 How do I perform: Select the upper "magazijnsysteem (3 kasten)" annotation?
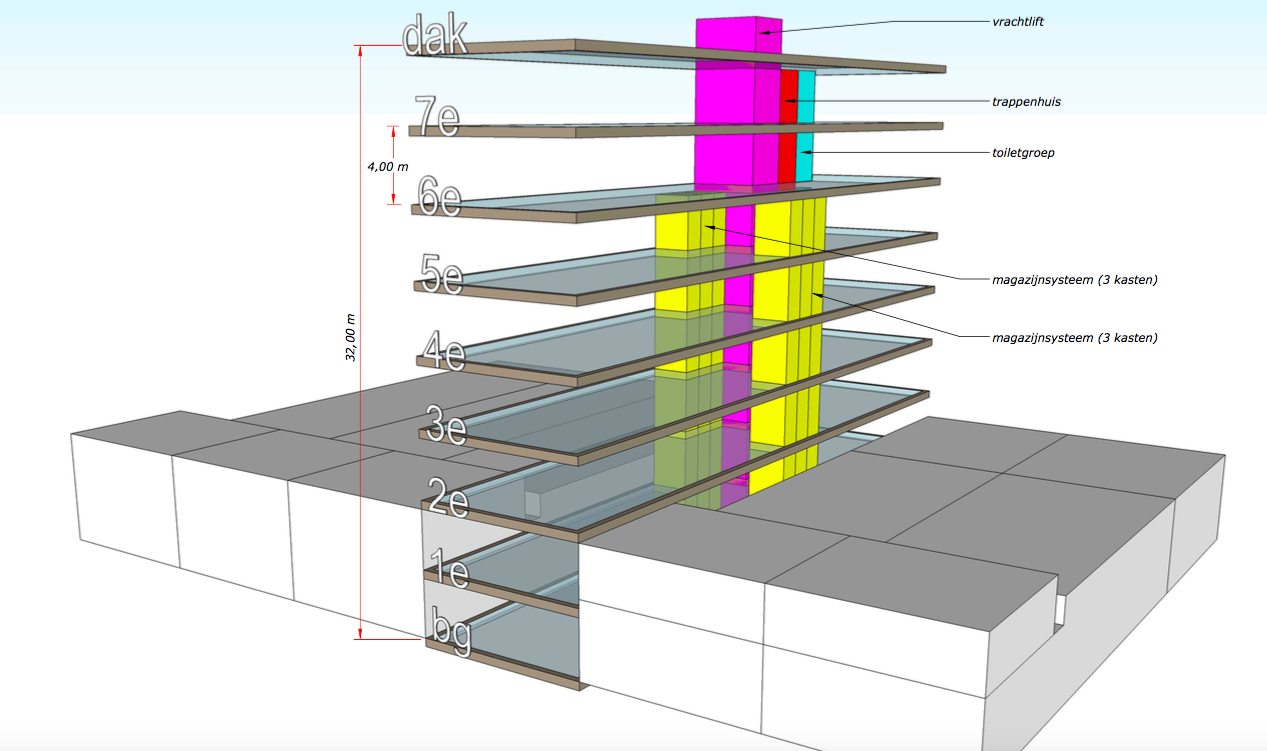click(1074, 280)
